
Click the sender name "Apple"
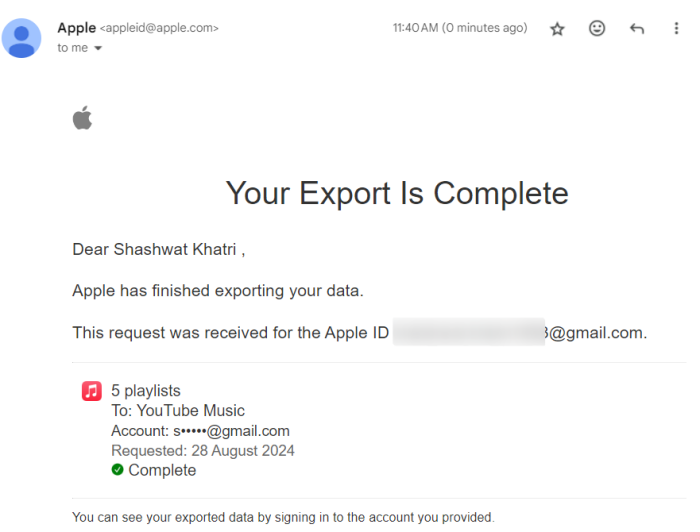pos(77,28)
